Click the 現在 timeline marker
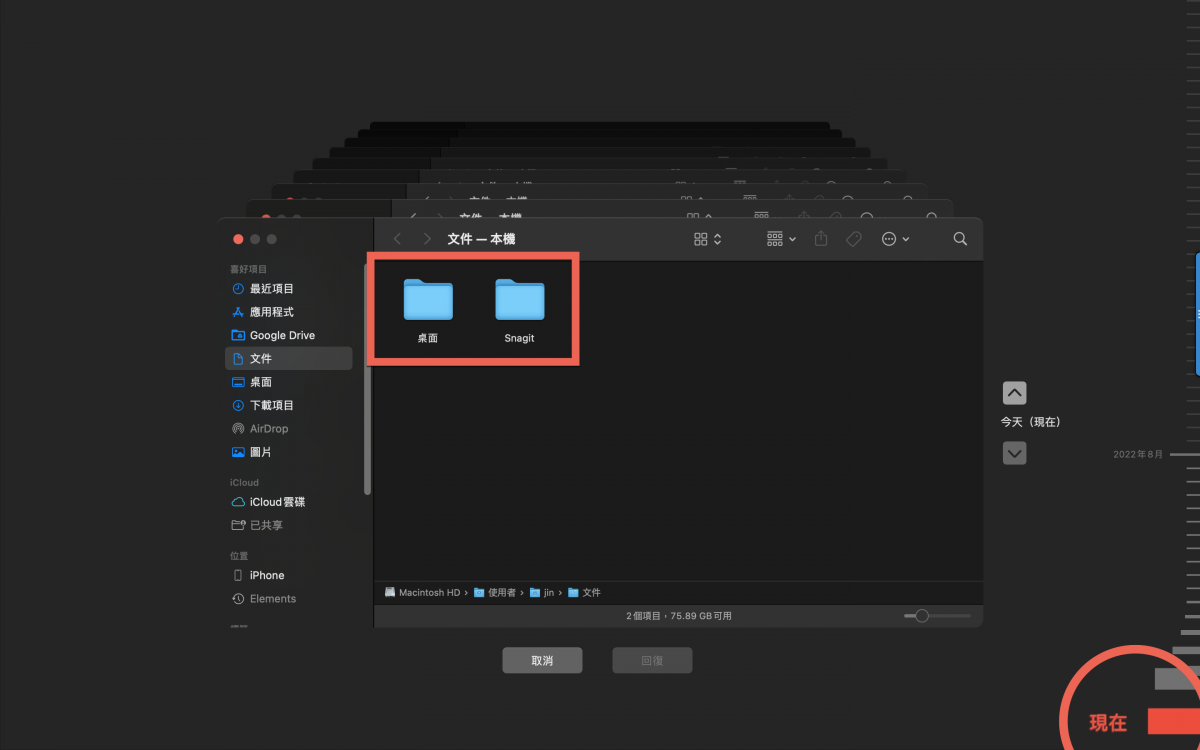Viewport: 1200px width, 750px height. (x=1108, y=723)
